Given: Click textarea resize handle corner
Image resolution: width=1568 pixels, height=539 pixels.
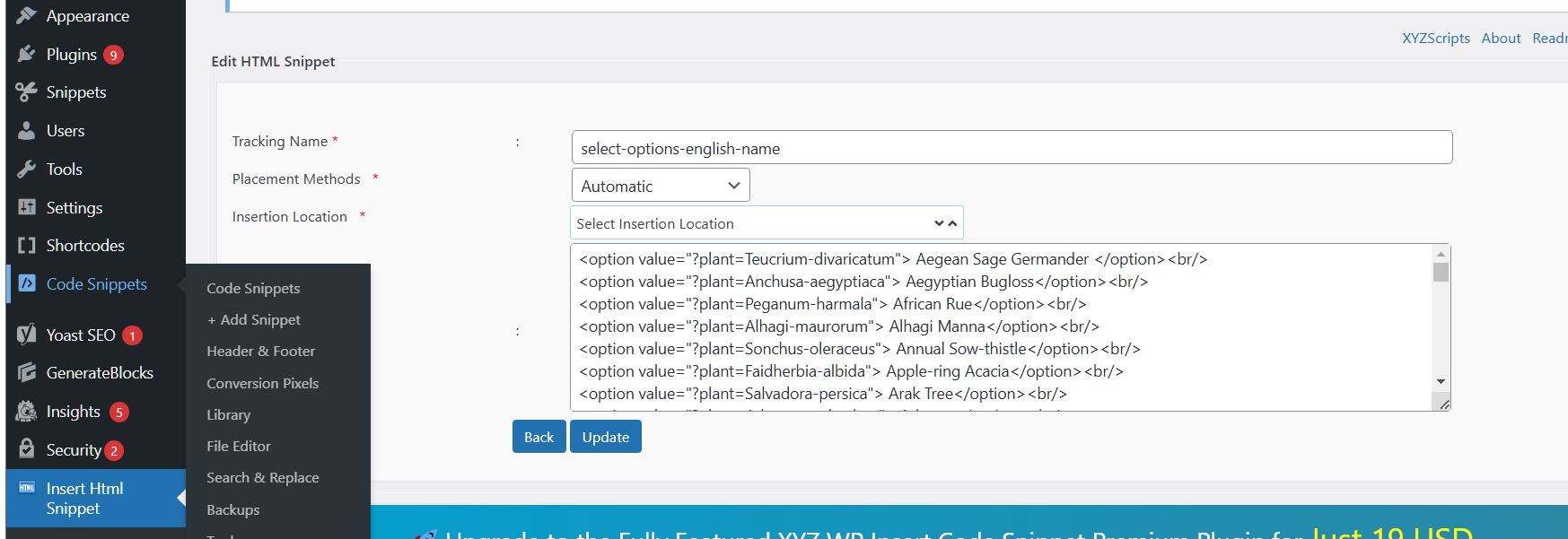Looking at the screenshot, I should click(1444, 404).
